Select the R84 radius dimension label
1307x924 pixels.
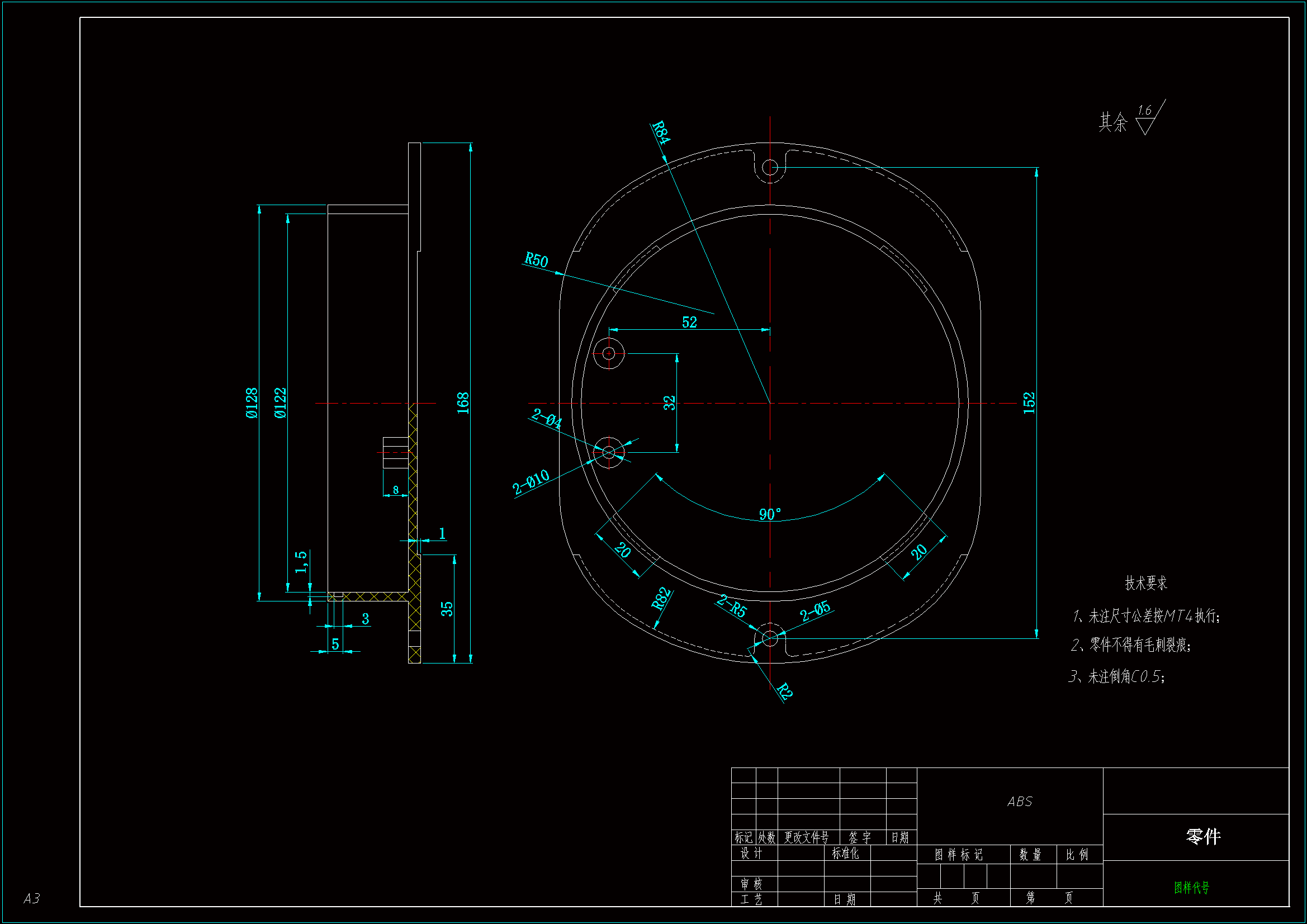[661, 132]
